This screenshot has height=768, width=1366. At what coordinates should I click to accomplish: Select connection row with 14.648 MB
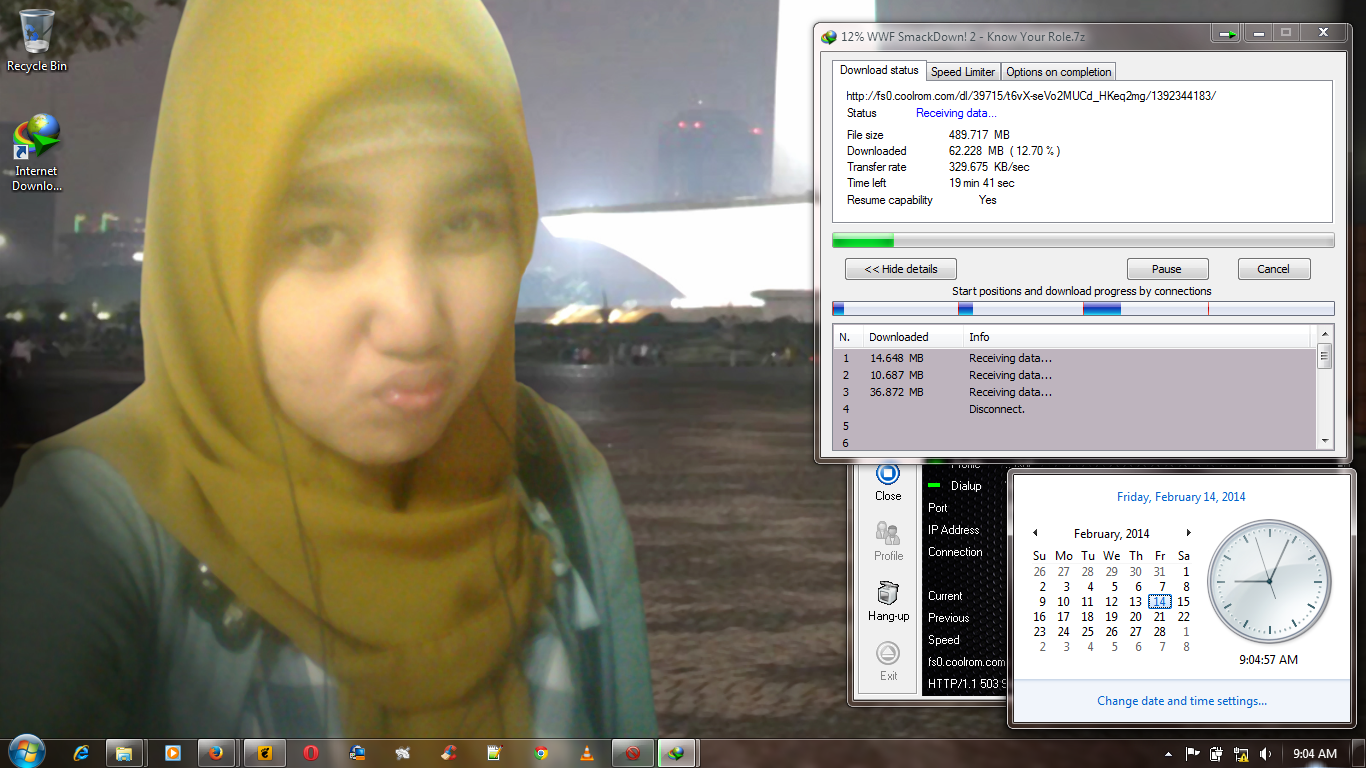click(1075, 358)
